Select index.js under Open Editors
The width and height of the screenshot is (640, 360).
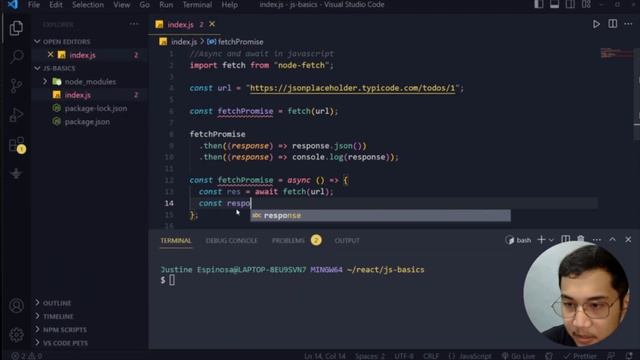pyautogui.click(x=82, y=55)
